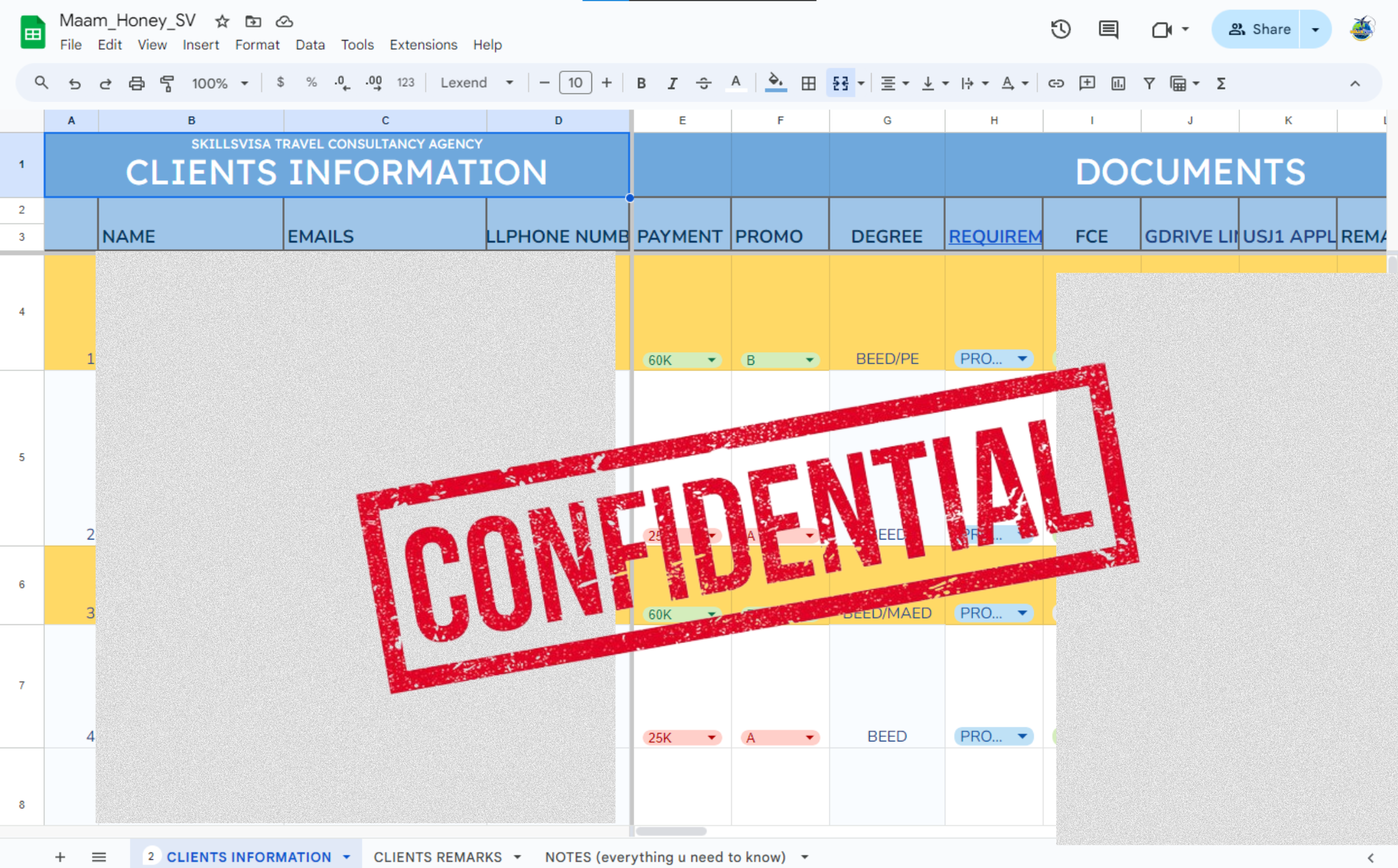
Task: Click the Share button
Action: click(x=1260, y=29)
